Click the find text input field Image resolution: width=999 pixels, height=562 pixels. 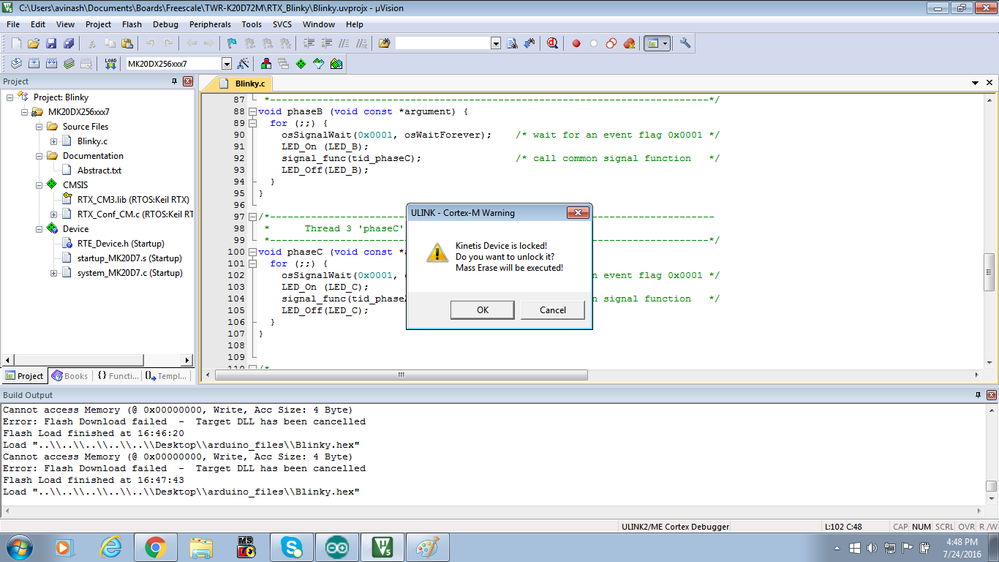[x=442, y=43]
